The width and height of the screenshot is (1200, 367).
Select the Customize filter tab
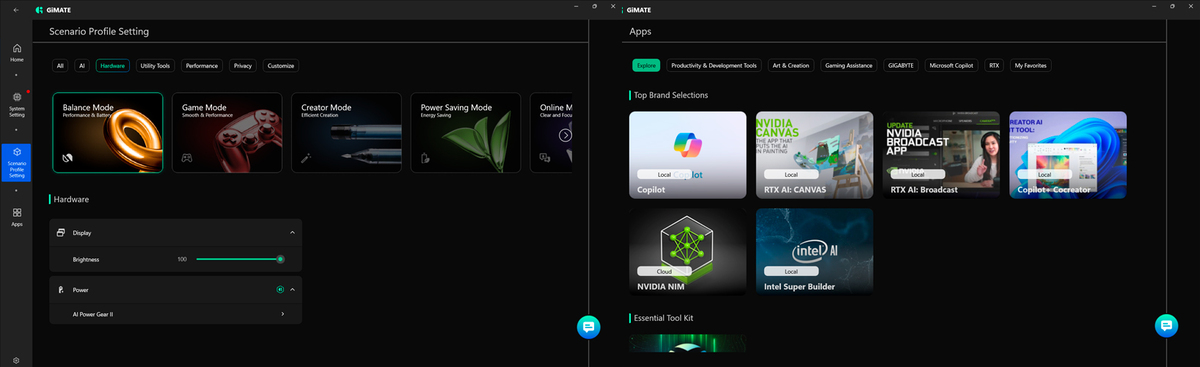pyautogui.click(x=281, y=66)
